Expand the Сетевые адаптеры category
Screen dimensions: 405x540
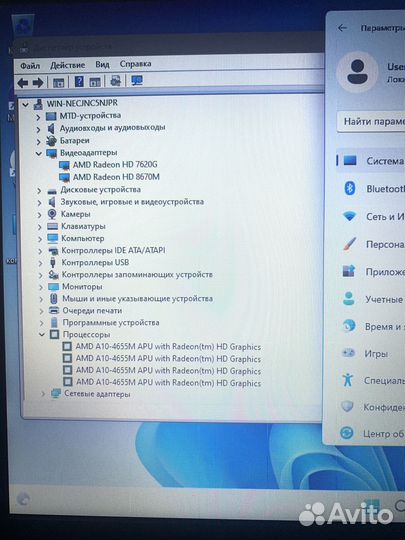pyautogui.click(x=43, y=394)
